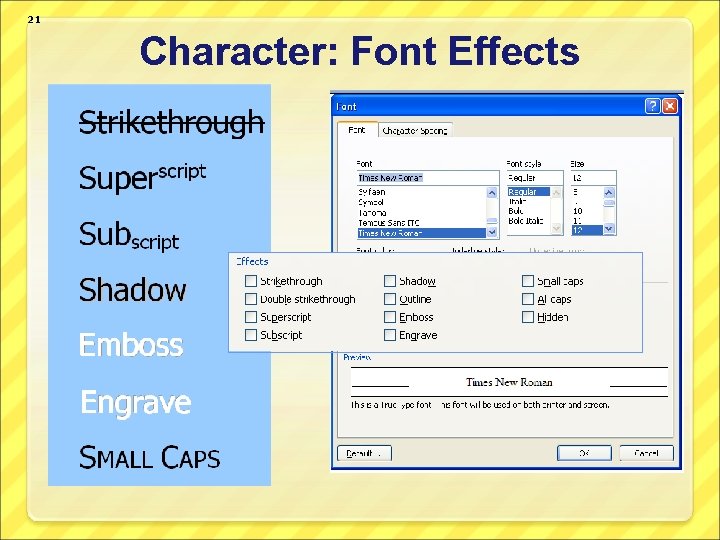Check the Engrave checkbox

[x=390, y=335]
